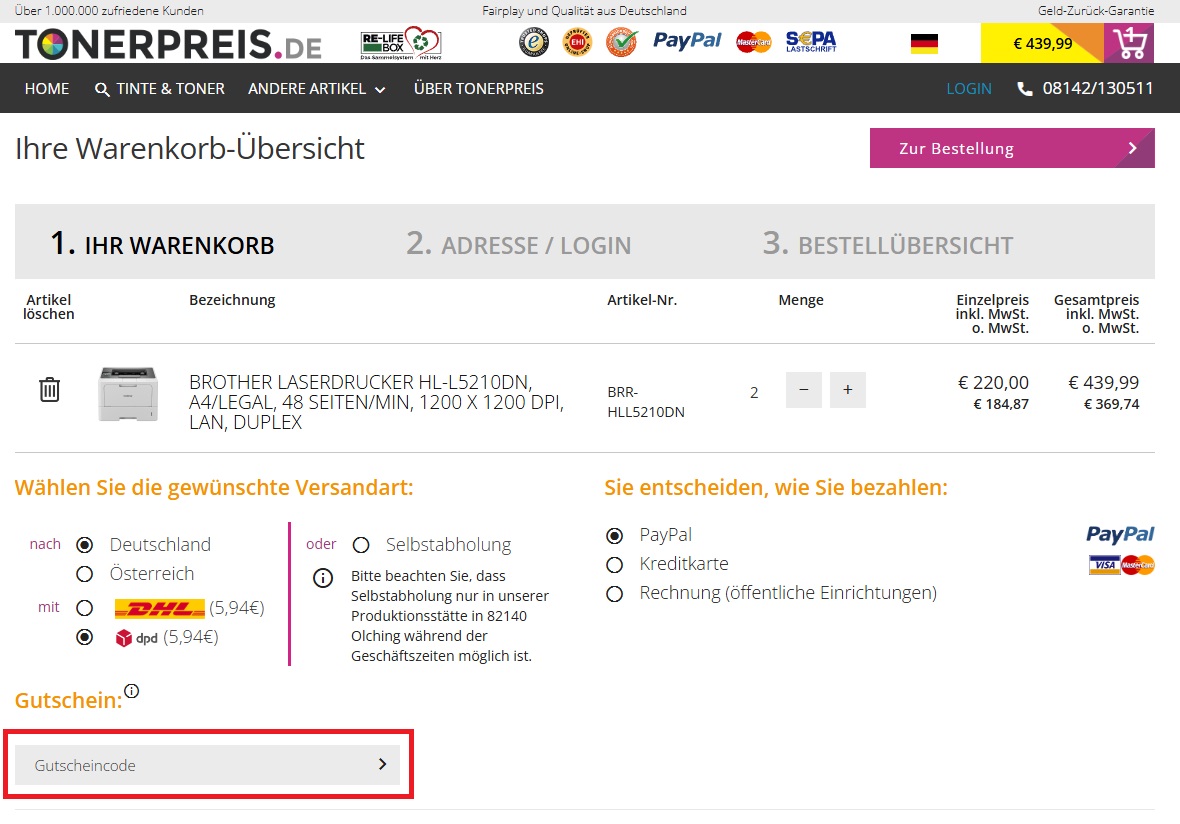Open Tinte & Toner search menu
Image resolution: width=1180 pixels, height=824 pixels.
click(160, 89)
